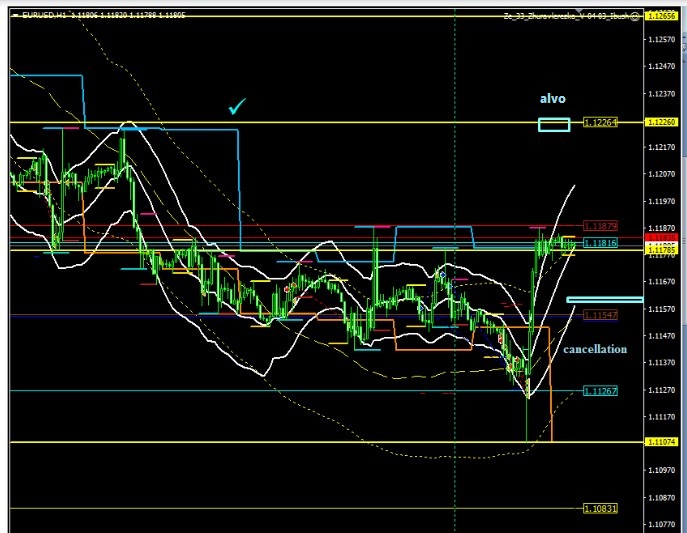Image resolution: width=687 pixels, height=533 pixels.
Task: Select the cyan rectangle above cancellation text
Action: (603, 299)
